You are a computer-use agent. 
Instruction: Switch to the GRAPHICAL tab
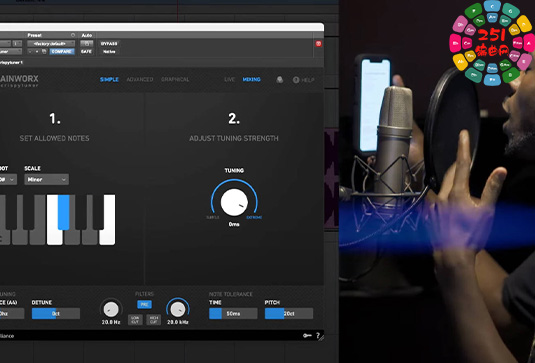tap(175, 79)
